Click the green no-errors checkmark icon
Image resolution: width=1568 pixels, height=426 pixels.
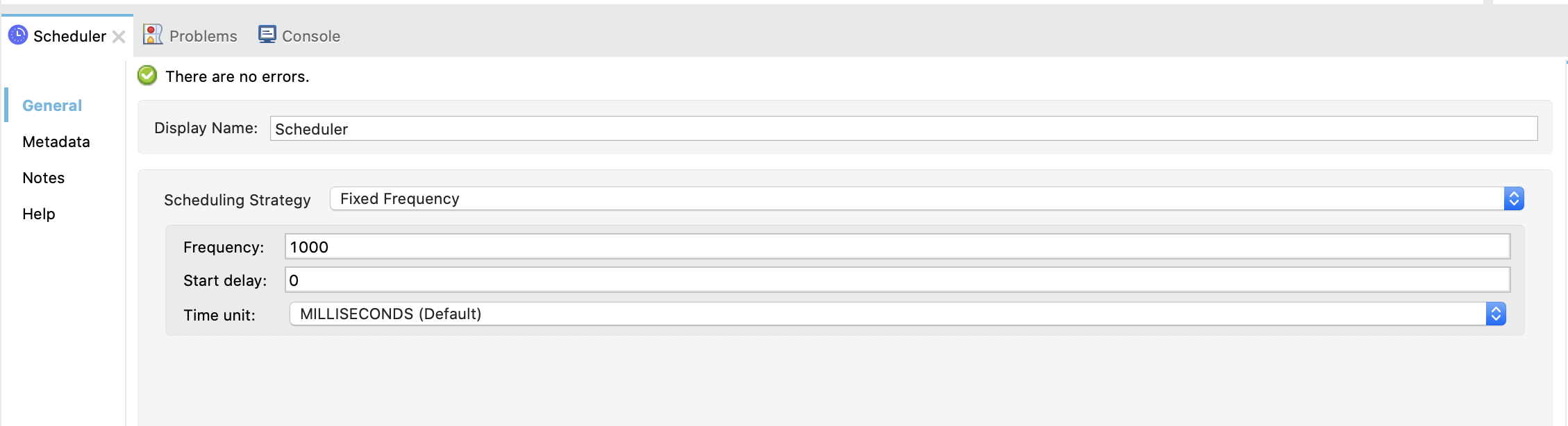(147, 75)
